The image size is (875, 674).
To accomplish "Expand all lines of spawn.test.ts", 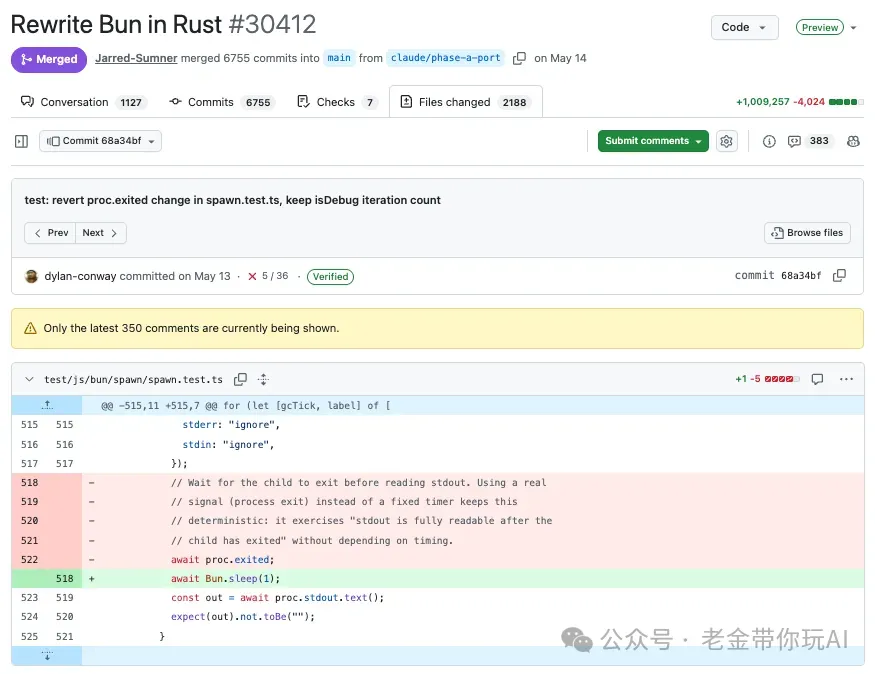I will (263, 379).
